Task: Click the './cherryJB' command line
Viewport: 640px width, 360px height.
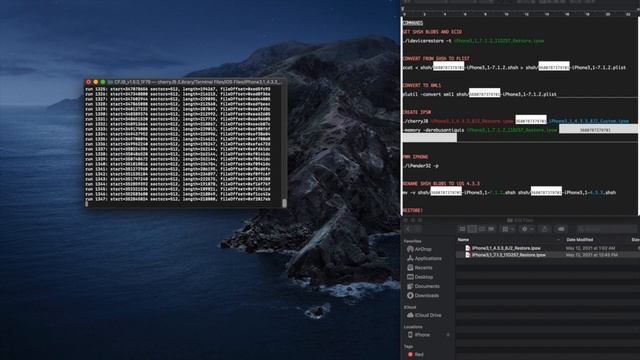Action: (516, 121)
